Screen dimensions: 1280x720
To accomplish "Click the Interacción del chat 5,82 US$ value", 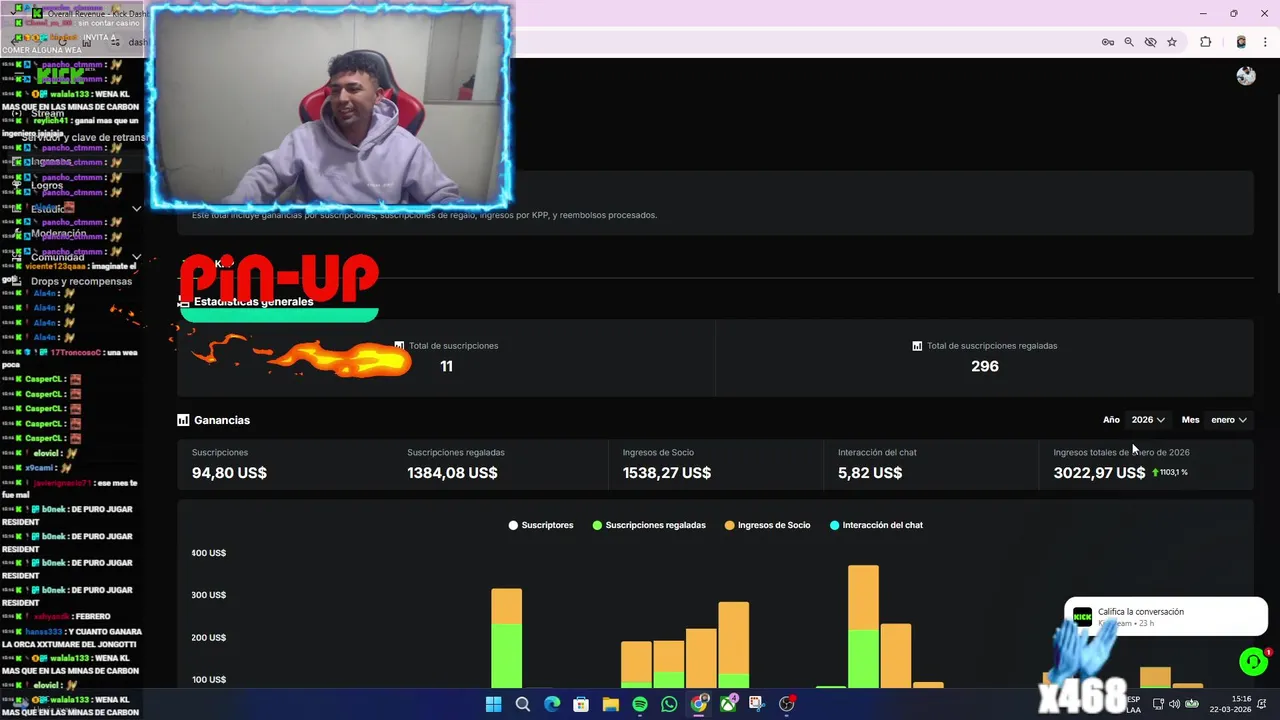I will tap(870, 473).
